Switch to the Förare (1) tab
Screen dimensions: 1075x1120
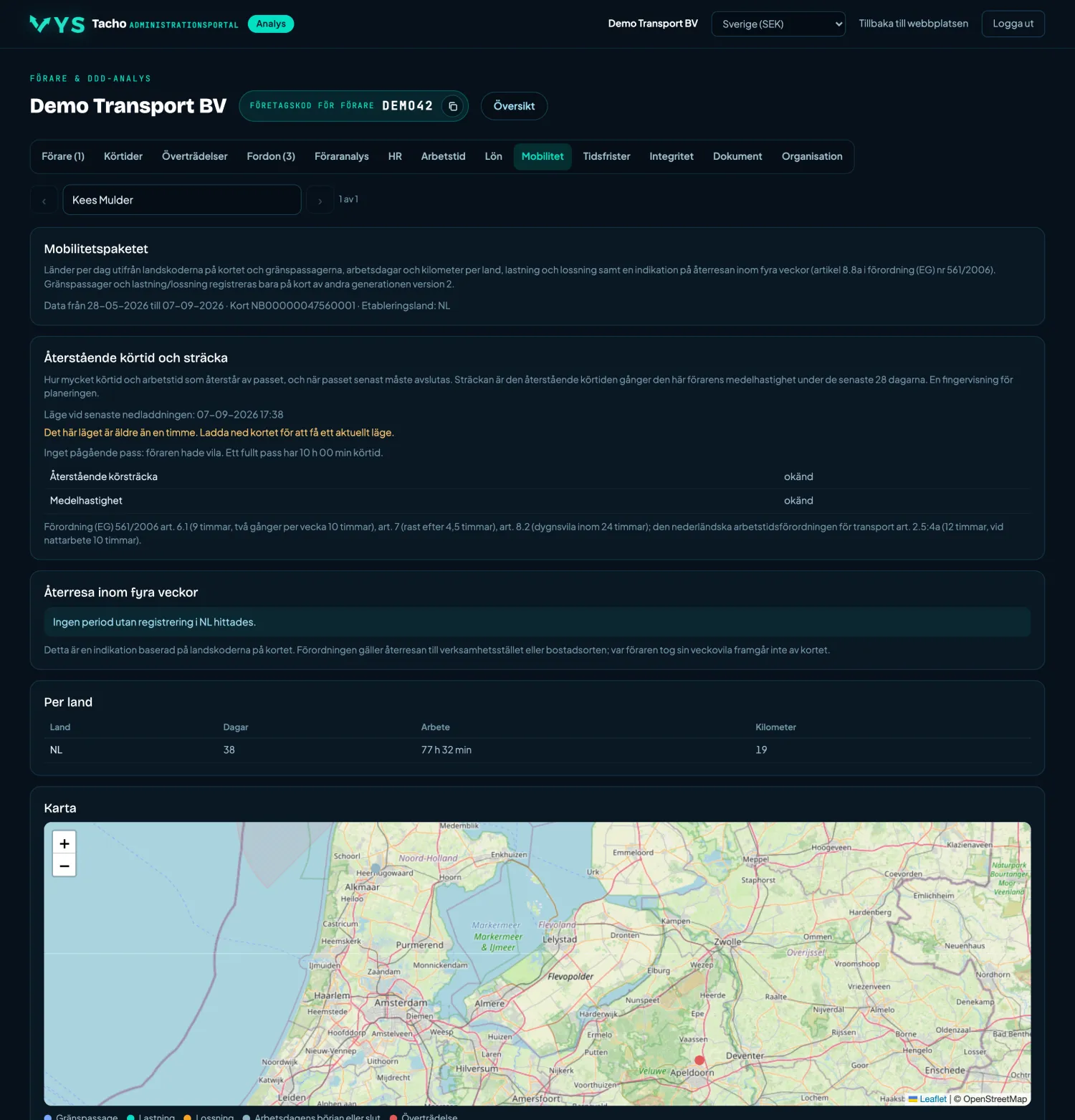pyautogui.click(x=63, y=156)
